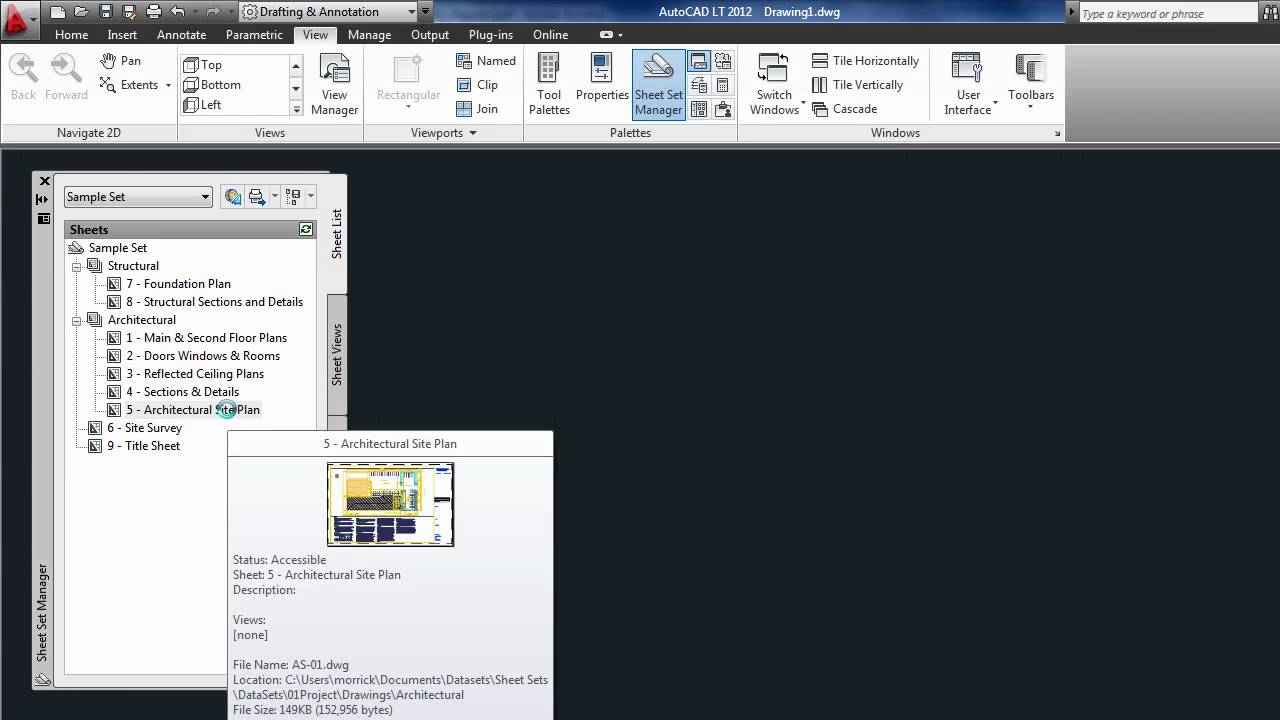This screenshot has width=1280, height=720.
Task: Click the Named viewports button
Action: pyautogui.click(x=486, y=61)
